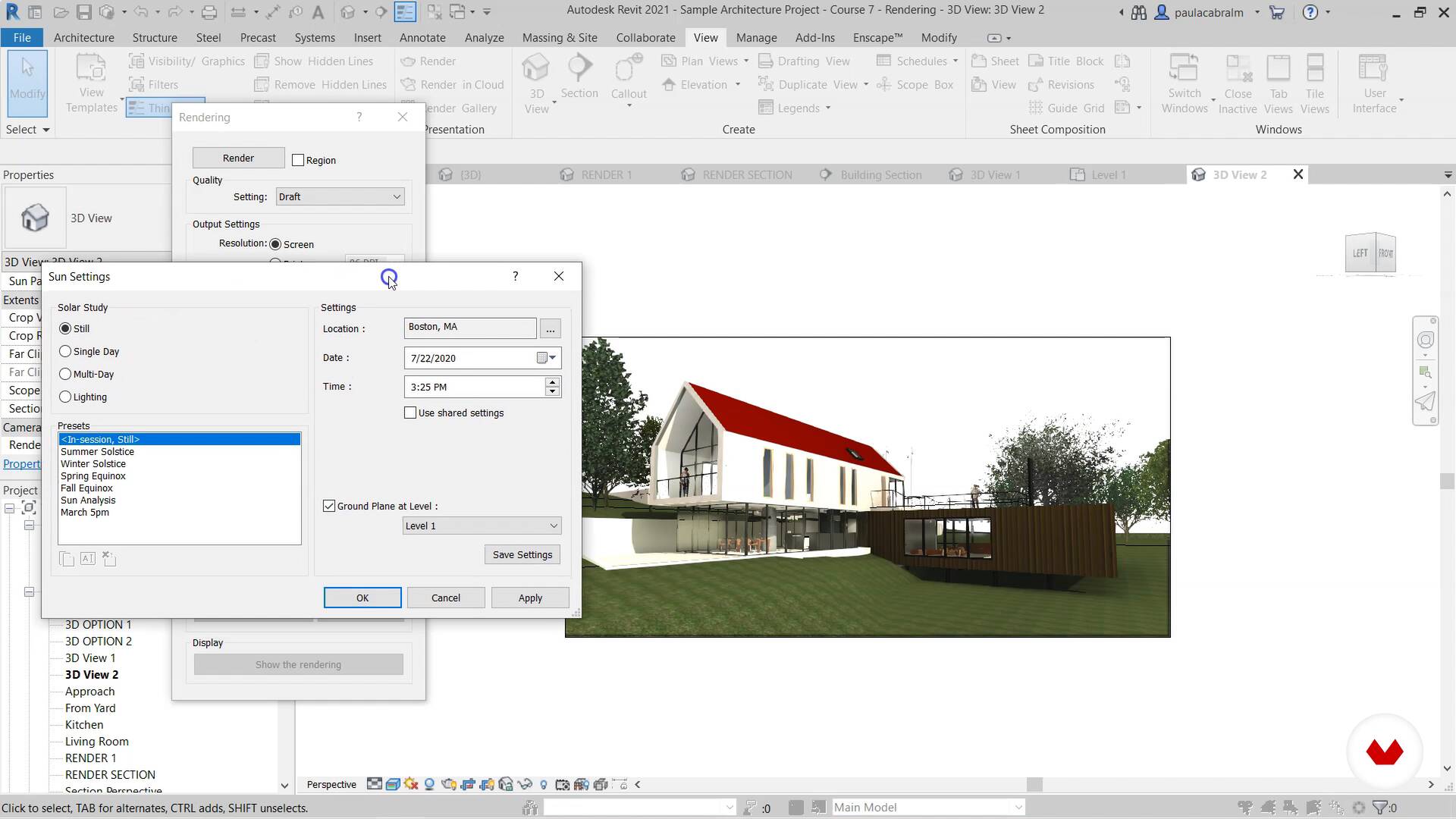Select Screen resolution radio button
This screenshot has width=1456, height=819.
point(275,244)
